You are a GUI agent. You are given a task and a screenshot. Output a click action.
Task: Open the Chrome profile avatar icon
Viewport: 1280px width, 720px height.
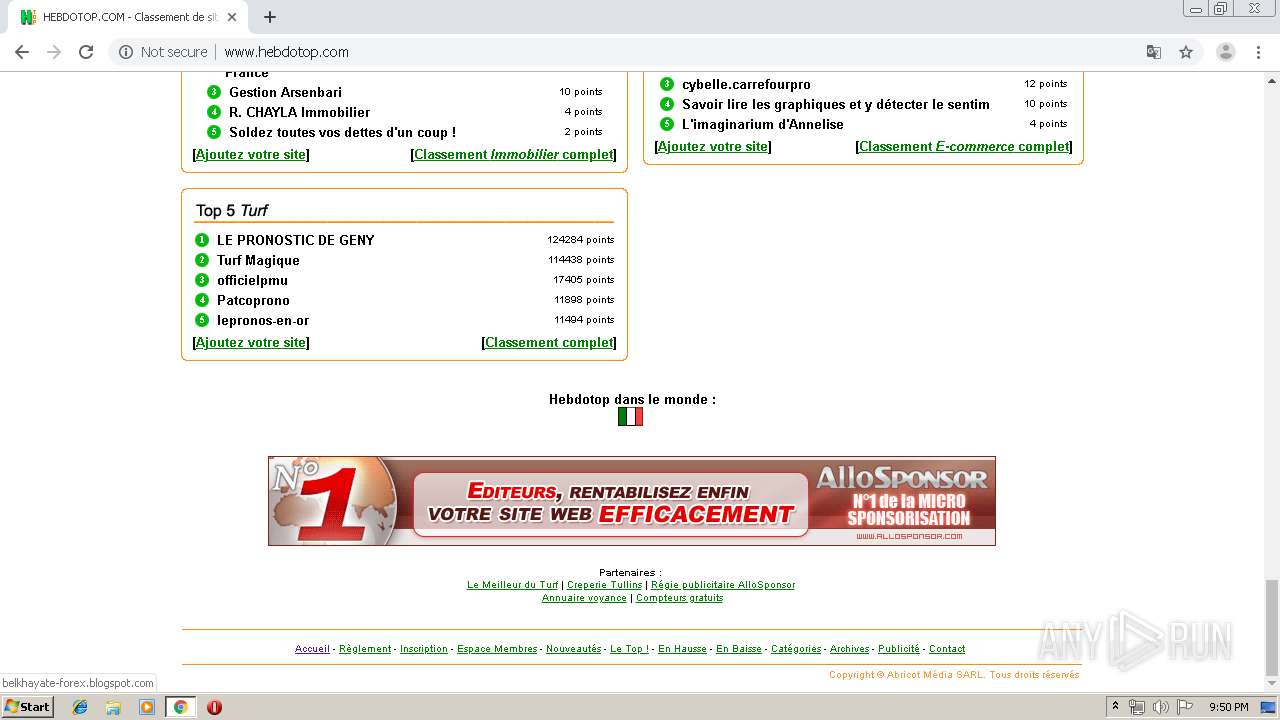(1225, 52)
